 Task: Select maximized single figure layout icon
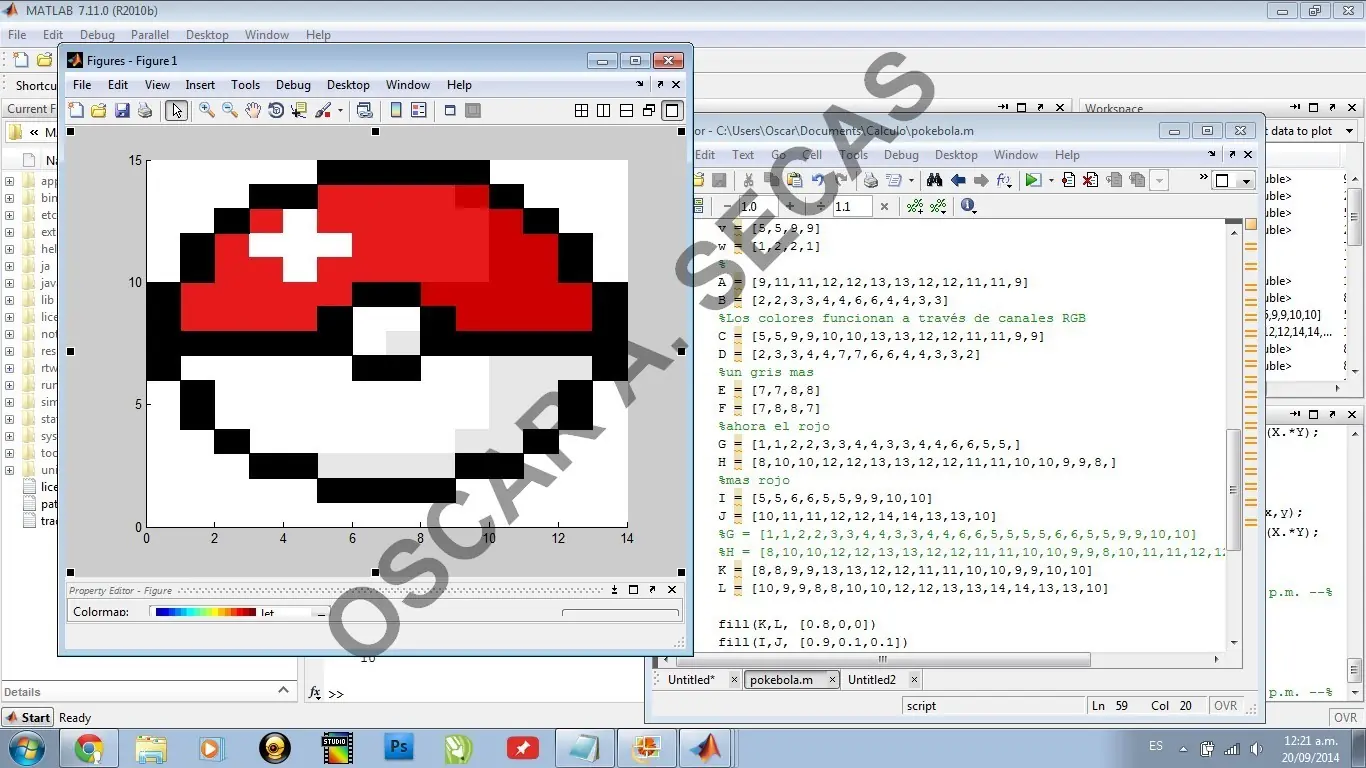pyautogui.click(x=672, y=110)
